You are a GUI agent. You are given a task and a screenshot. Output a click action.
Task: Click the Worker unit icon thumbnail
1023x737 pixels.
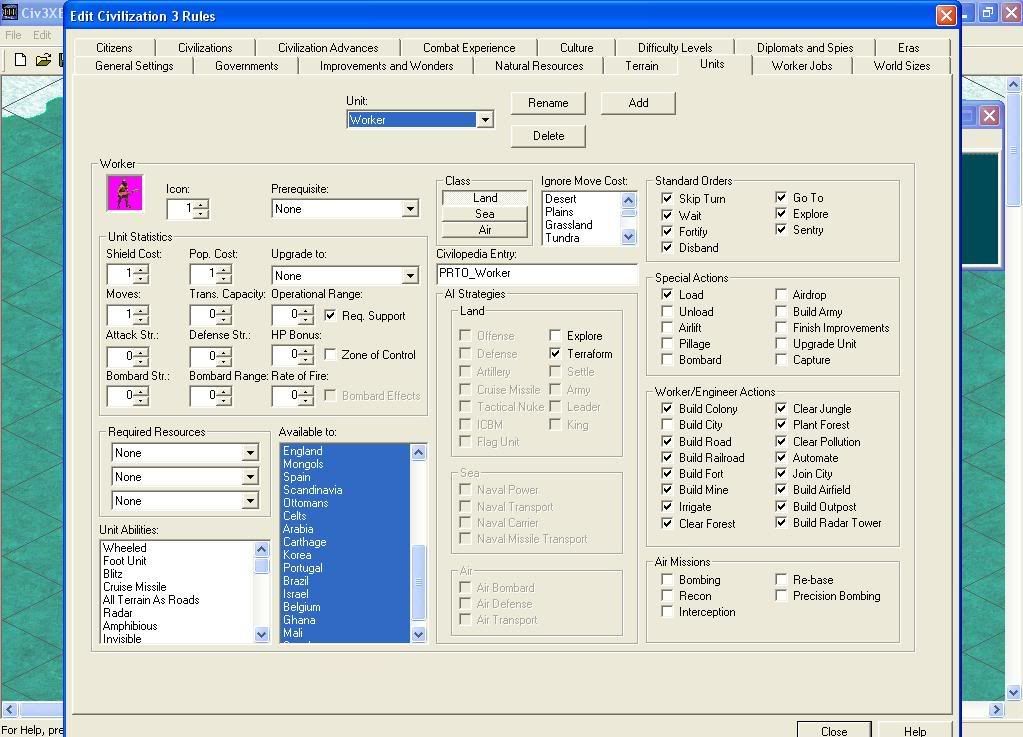click(x=125, y=192)
